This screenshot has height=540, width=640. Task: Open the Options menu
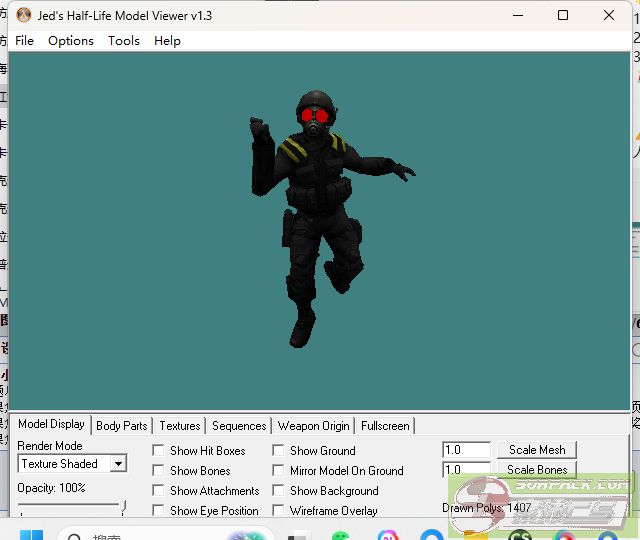tap(71, 41)
